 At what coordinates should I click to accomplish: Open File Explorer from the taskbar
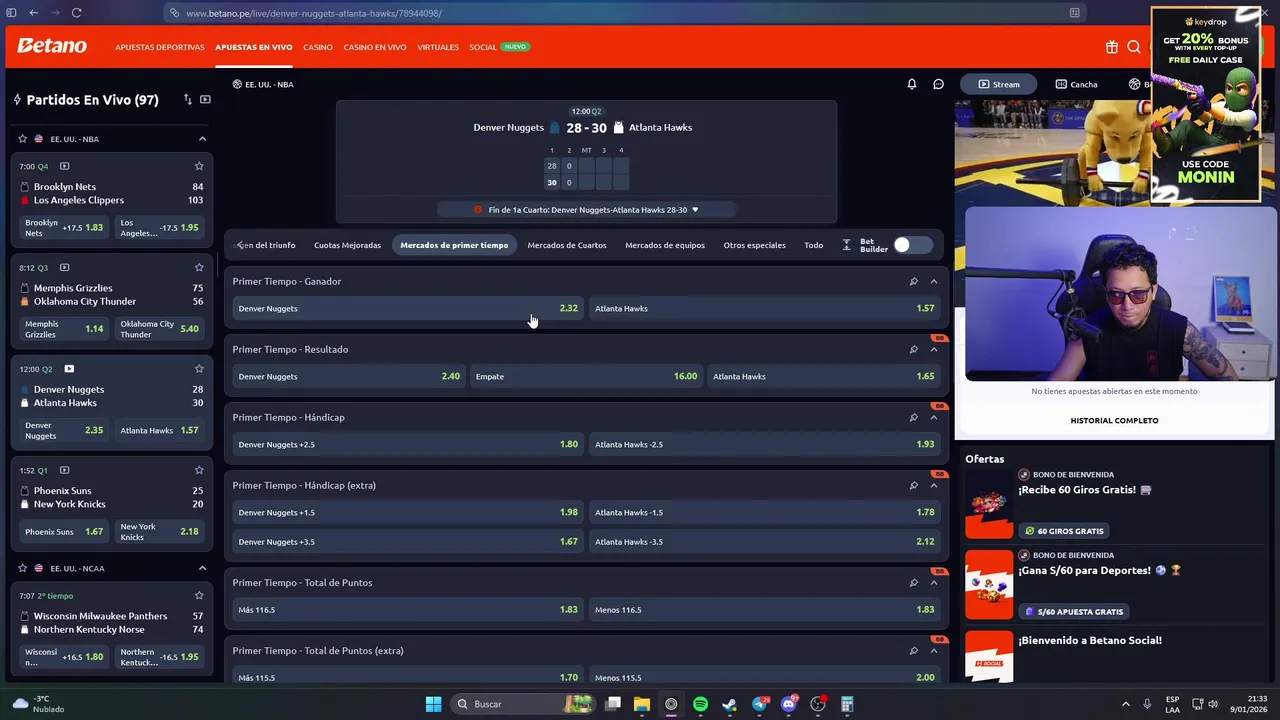click(642, 704)
